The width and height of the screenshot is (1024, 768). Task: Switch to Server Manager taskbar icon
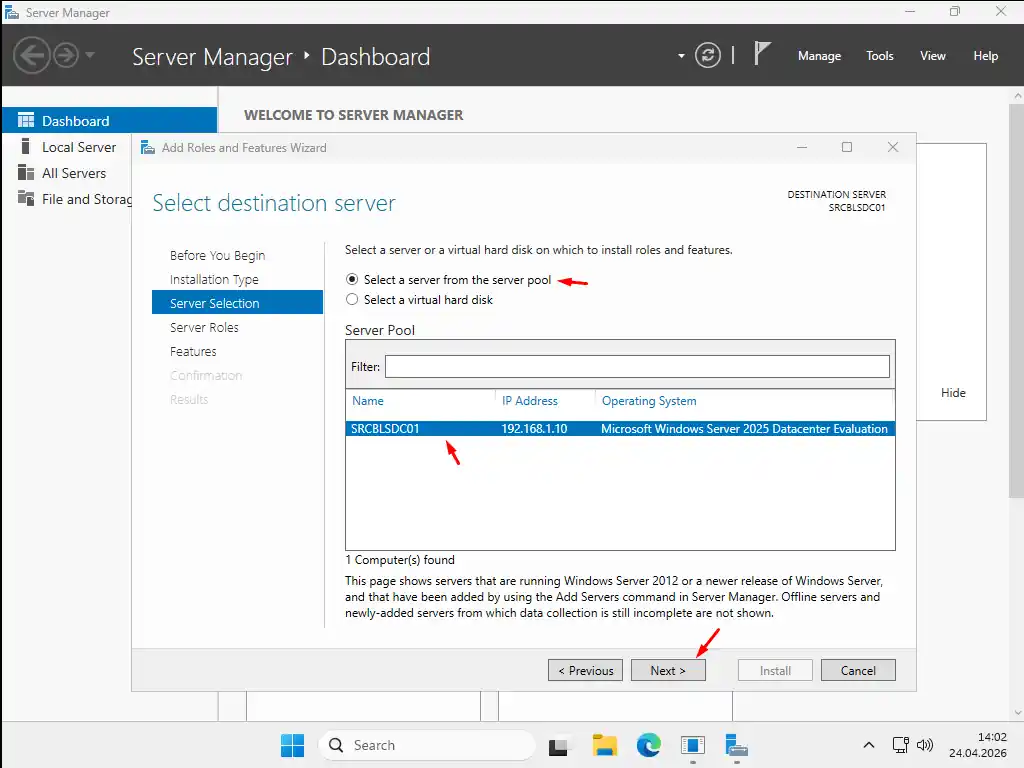click(736, 745)
